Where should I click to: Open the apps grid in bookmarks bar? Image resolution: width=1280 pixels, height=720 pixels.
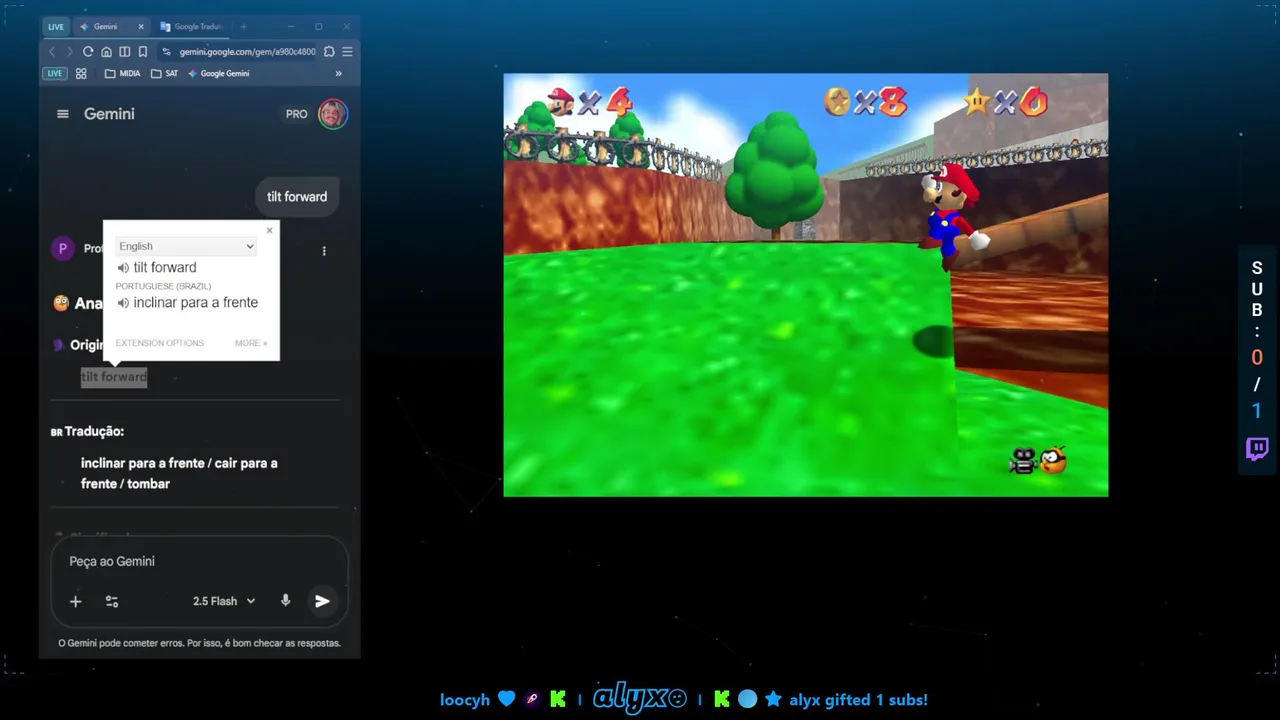(81, 73)
